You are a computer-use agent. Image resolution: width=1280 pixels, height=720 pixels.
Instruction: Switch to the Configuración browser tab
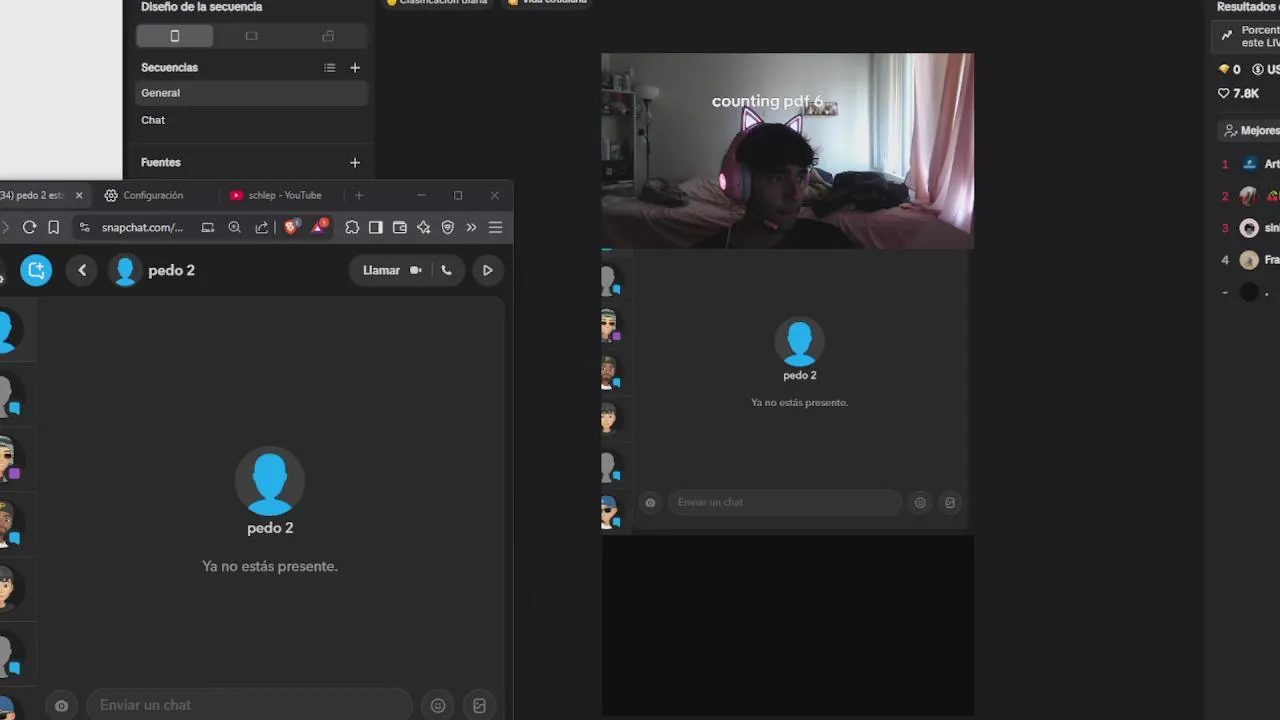point(144,195)
